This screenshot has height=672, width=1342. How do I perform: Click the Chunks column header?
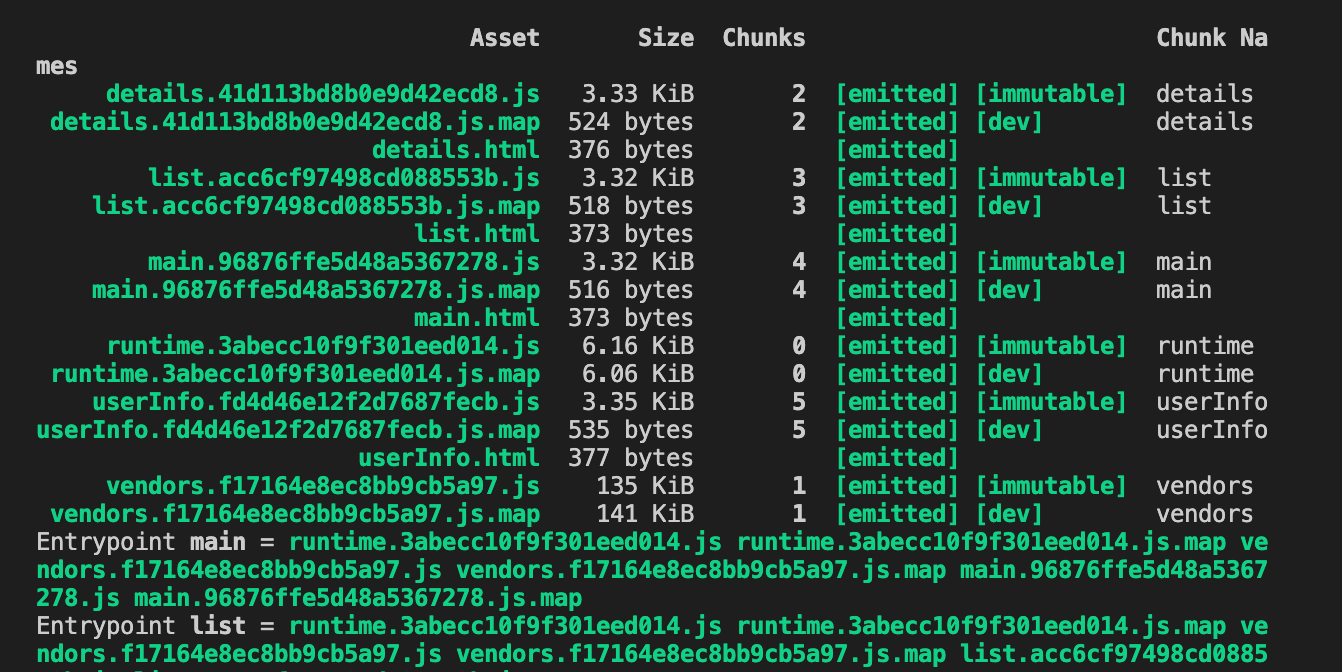click(x=764, y=38)
